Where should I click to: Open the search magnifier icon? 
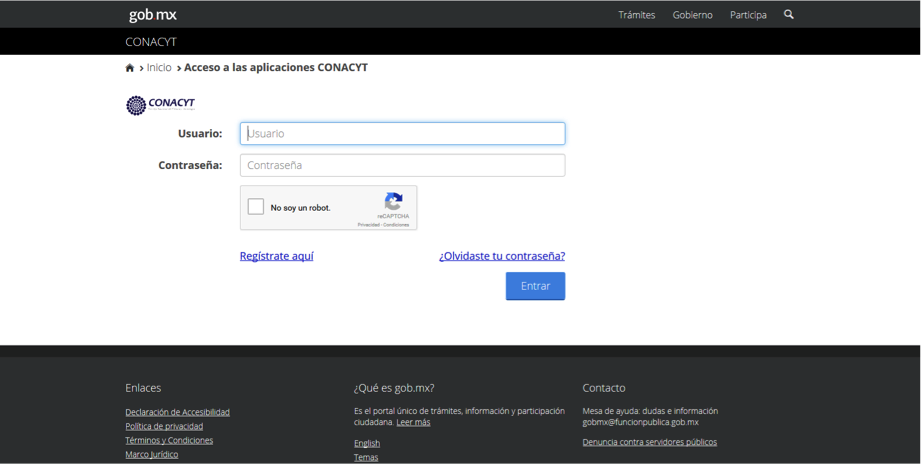788,15
